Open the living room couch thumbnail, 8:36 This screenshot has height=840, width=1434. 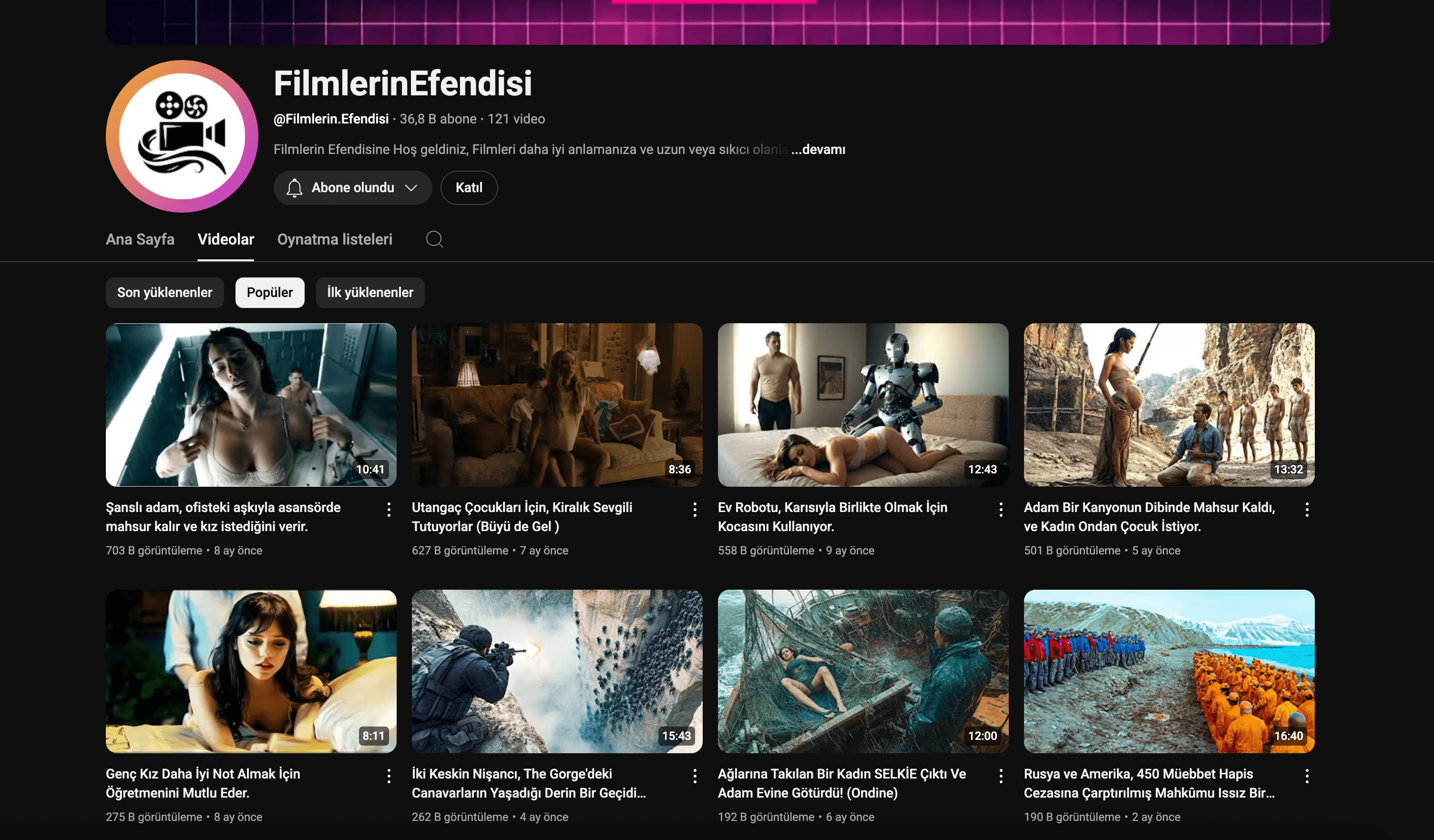click(557, 405)
